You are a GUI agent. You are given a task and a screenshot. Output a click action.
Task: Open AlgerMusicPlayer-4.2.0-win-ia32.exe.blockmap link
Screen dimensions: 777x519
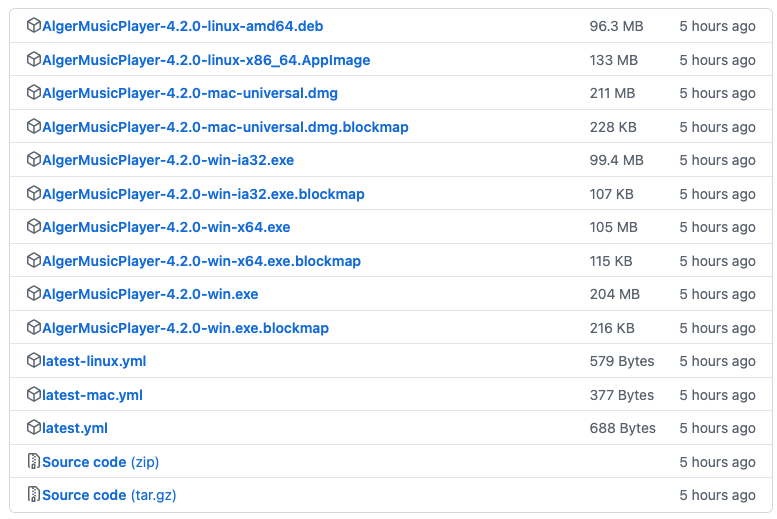(203, 194)
